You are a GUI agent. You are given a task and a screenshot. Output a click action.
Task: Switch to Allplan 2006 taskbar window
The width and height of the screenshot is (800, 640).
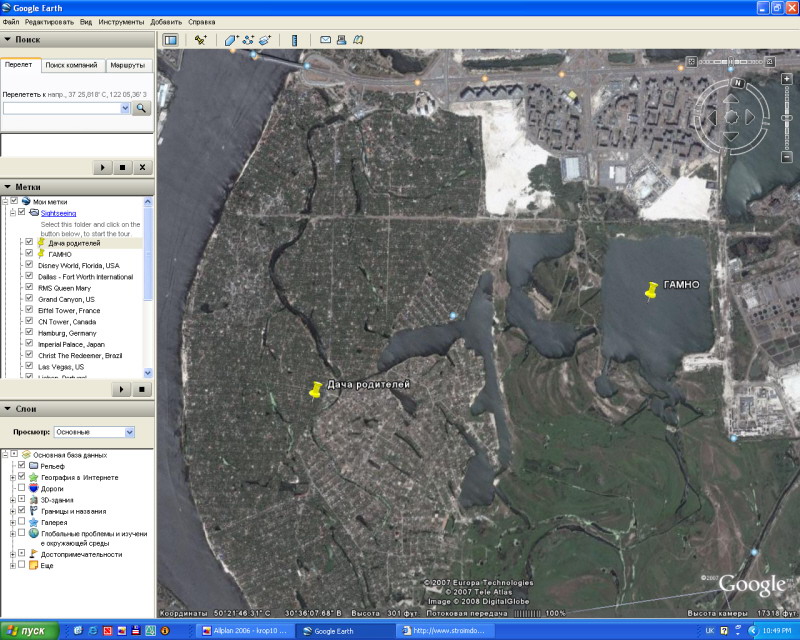[x=245, y=631]
